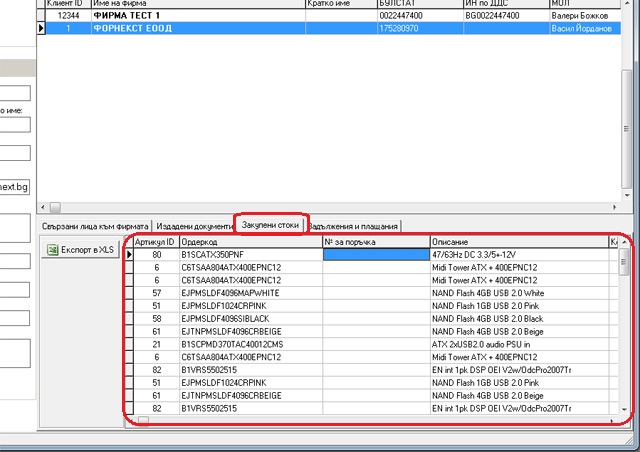This screenshot has width=640, height=452.
Task: Click left arrow of clients grid scrollbar
Action: tap(43, 207)
